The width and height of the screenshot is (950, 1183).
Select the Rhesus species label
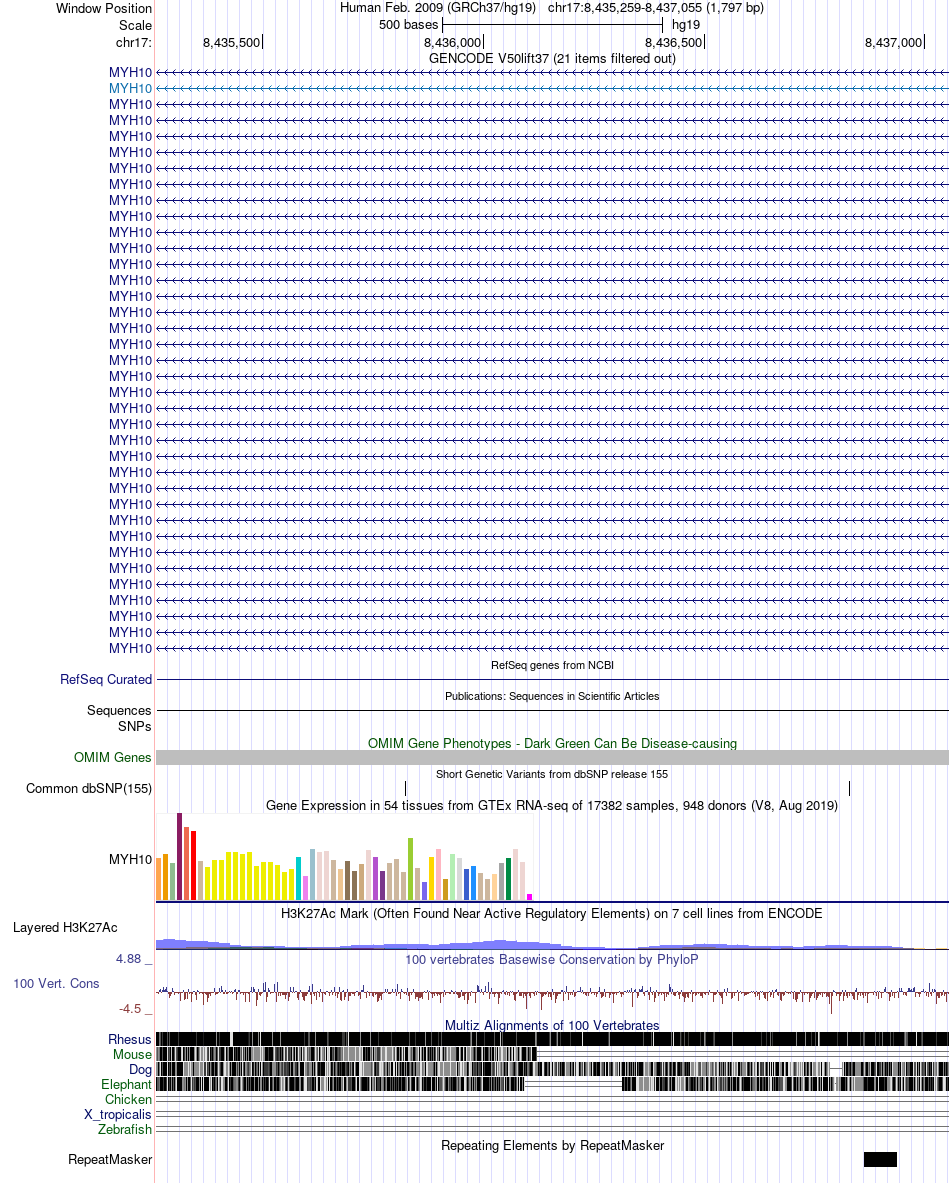(x=129, y=1039)
